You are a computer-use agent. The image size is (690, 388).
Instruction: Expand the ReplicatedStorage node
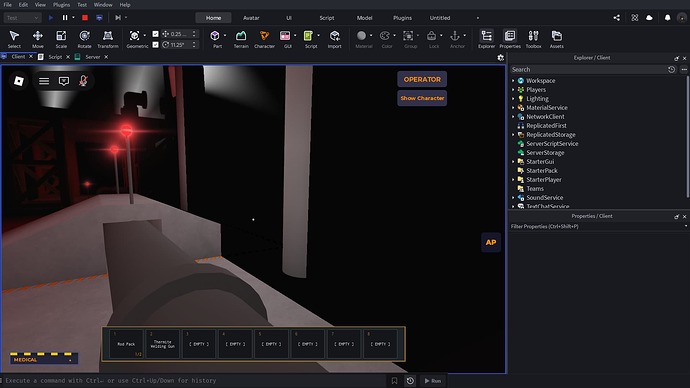[x=513, y=135]
